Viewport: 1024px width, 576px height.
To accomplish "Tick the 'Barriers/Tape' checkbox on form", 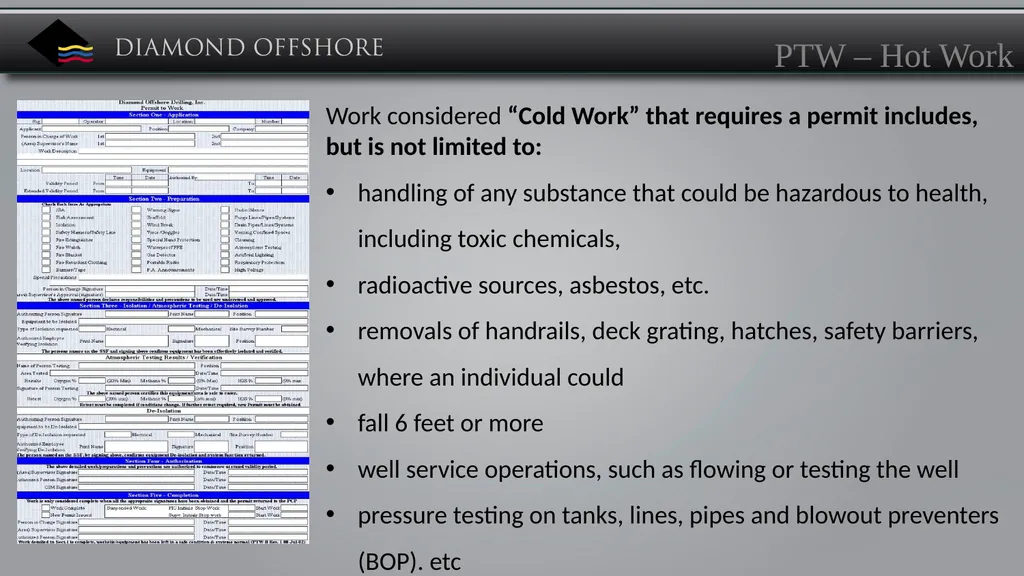I will [x=46, y=270].
